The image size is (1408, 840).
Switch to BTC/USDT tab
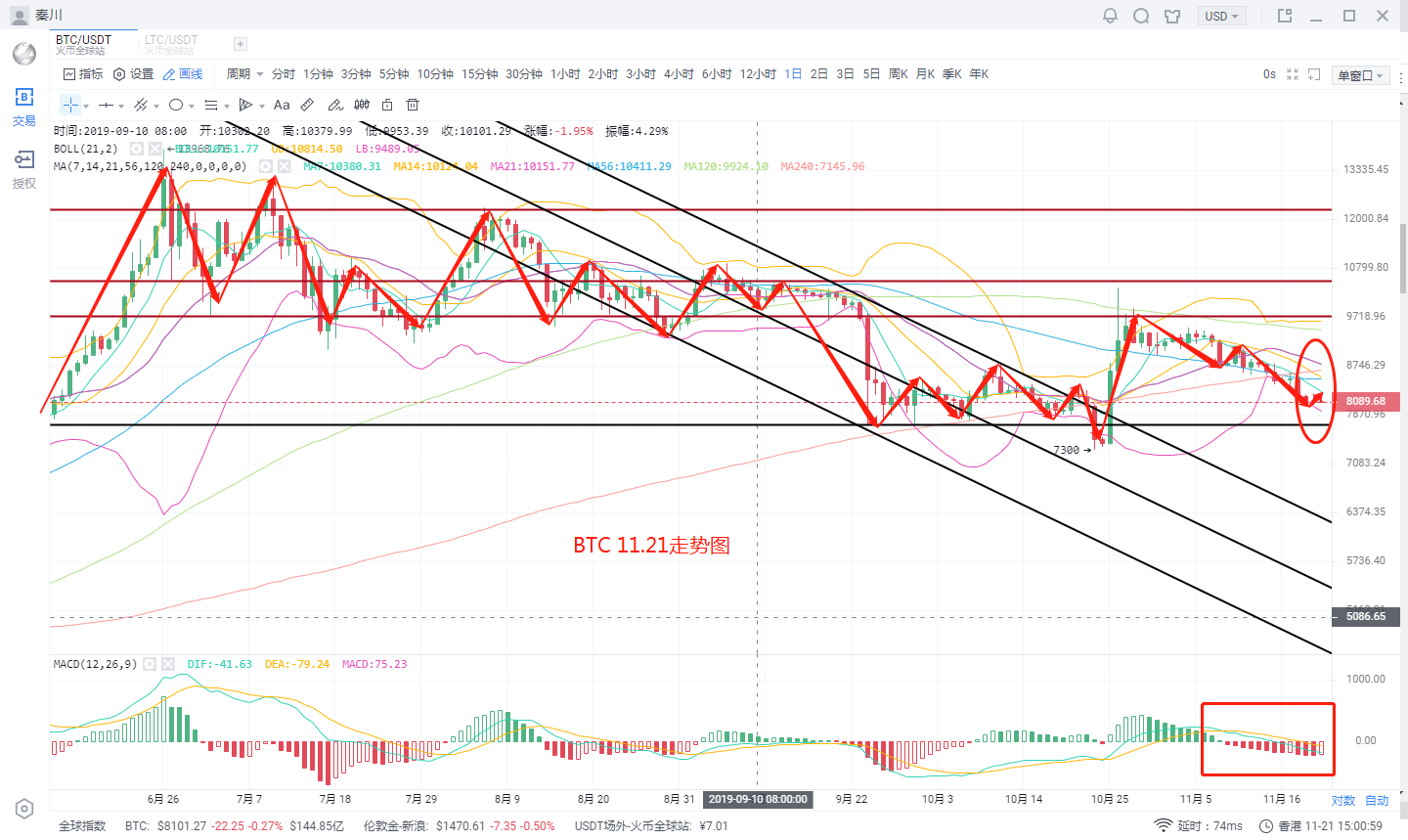point(94,44)
